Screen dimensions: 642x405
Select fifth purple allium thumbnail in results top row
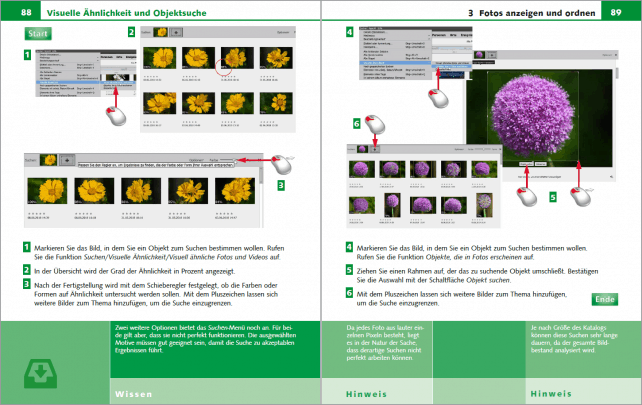tap(484, 169)
